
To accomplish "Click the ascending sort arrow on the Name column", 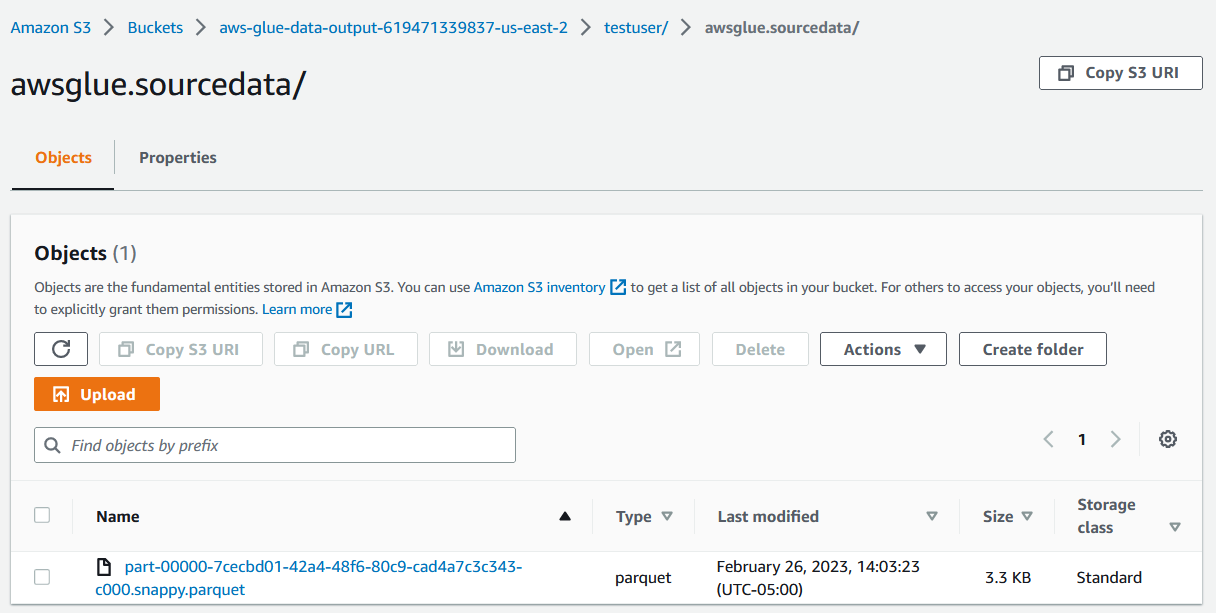I will pos(565,517).
